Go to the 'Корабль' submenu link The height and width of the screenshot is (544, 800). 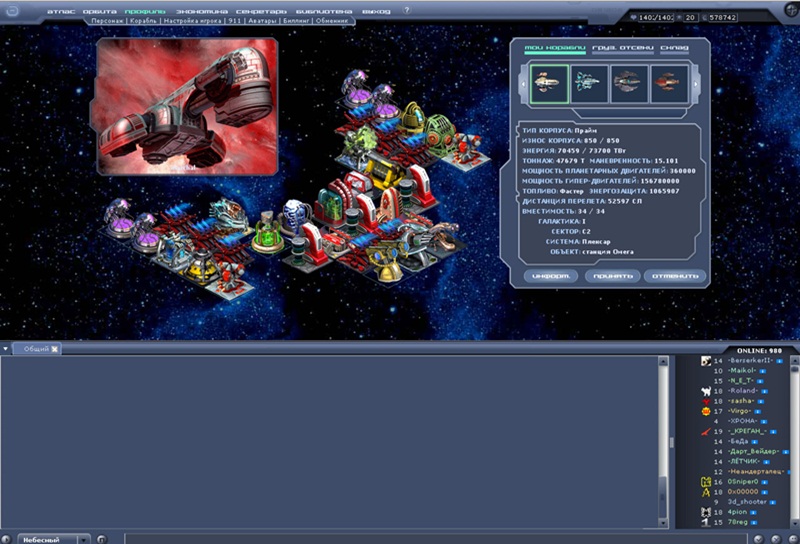pos(147,21)
